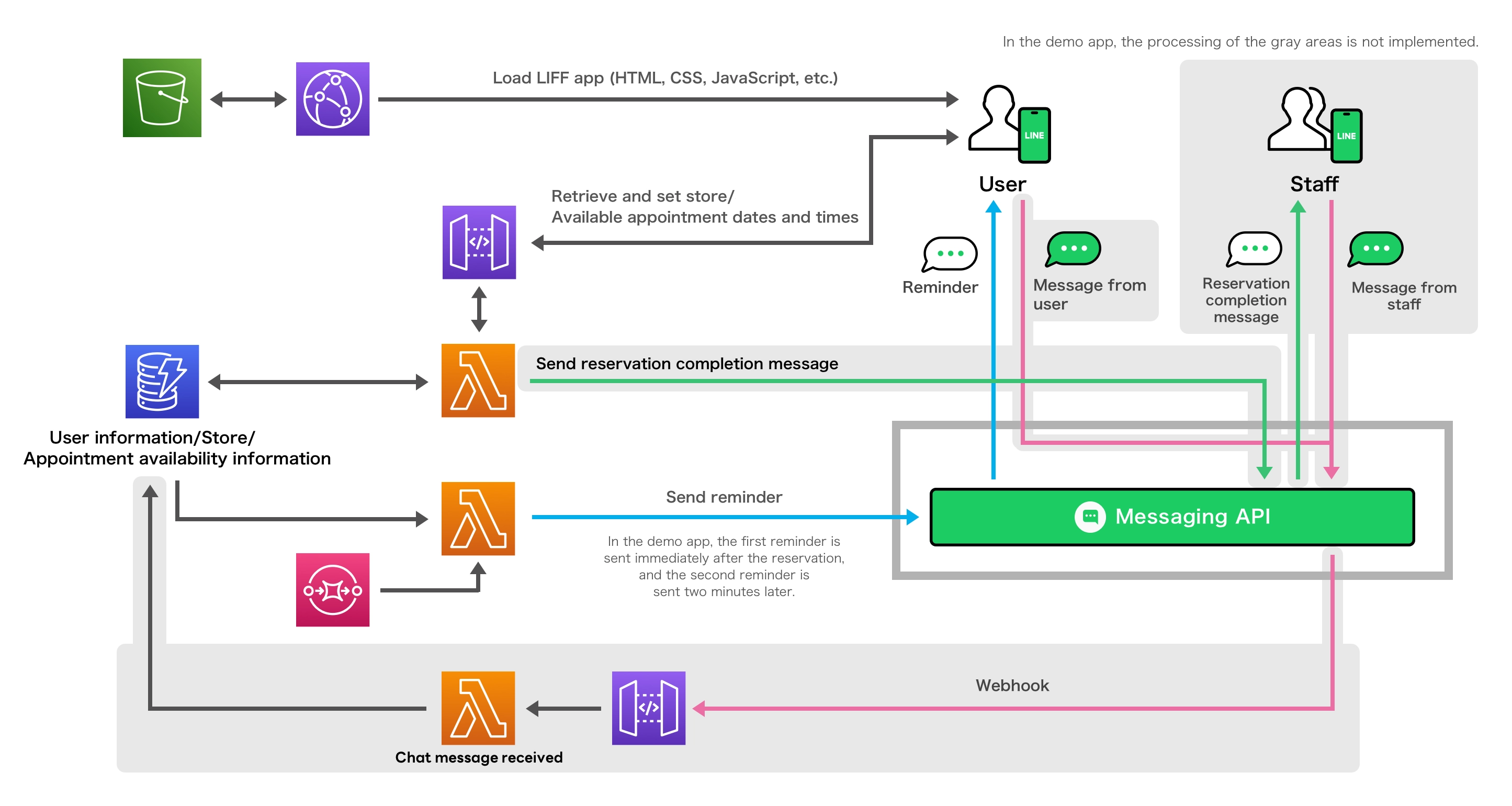Click Send reservation completion message label

687,363
